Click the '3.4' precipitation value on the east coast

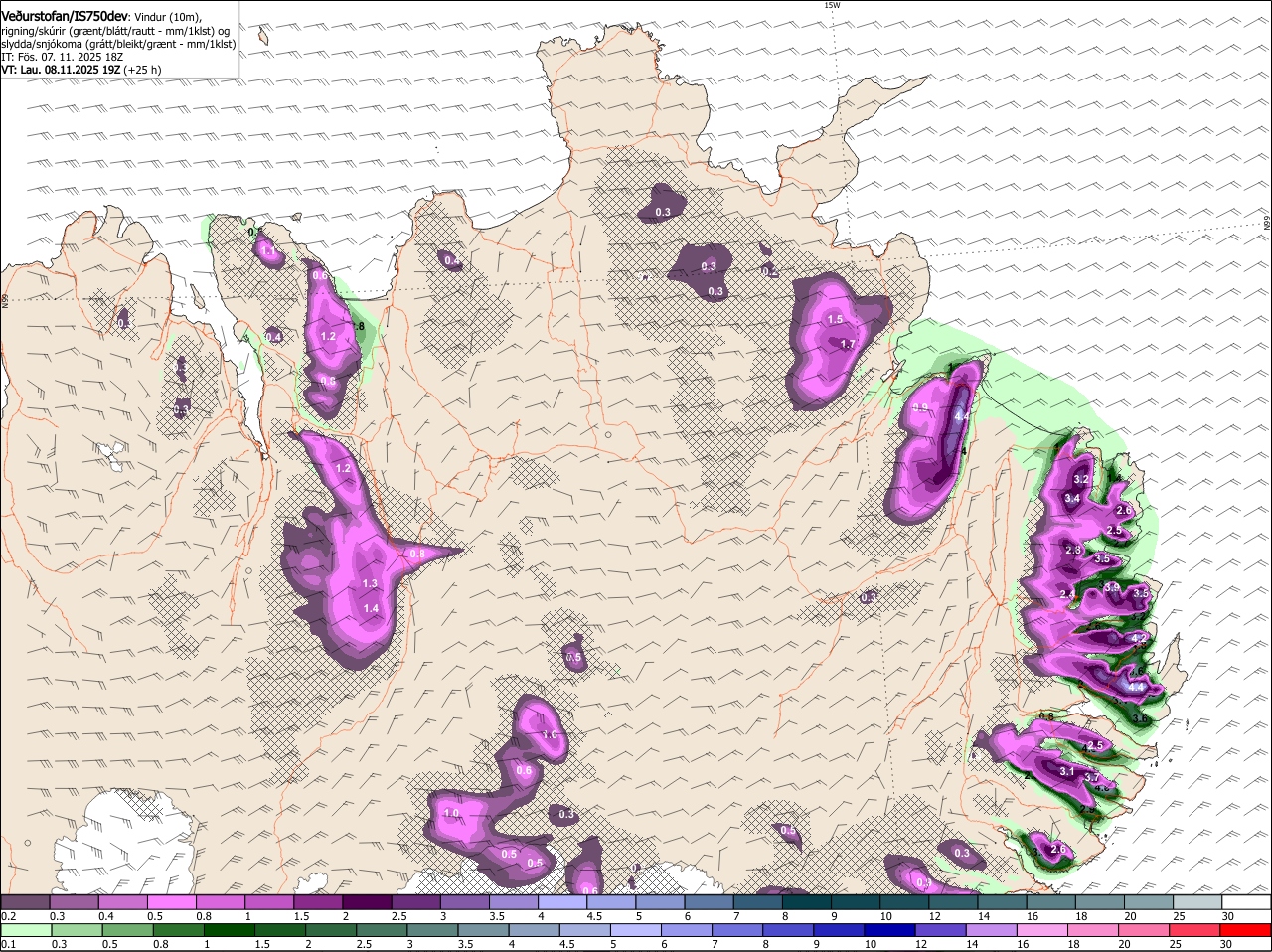click(x=1072, y=499)
